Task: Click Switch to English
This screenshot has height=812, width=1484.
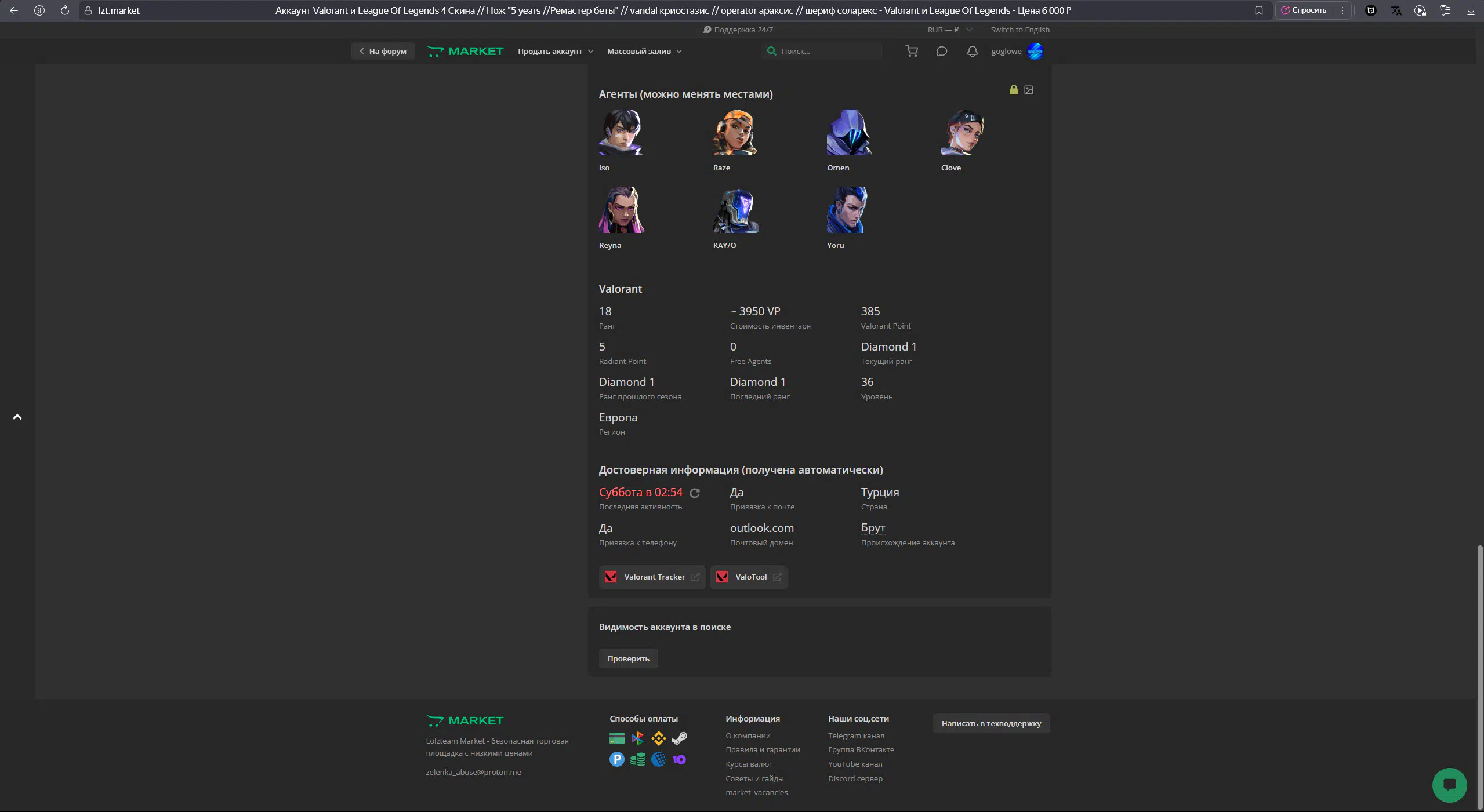Action: [x=1020, y=30]
